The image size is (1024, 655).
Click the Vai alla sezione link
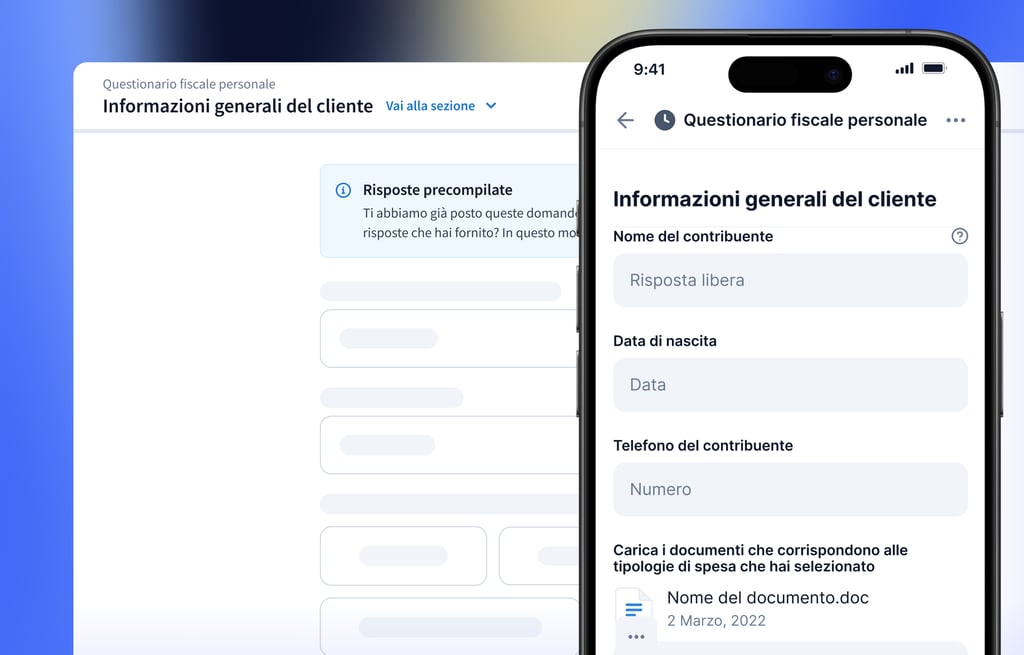[430, 106]
